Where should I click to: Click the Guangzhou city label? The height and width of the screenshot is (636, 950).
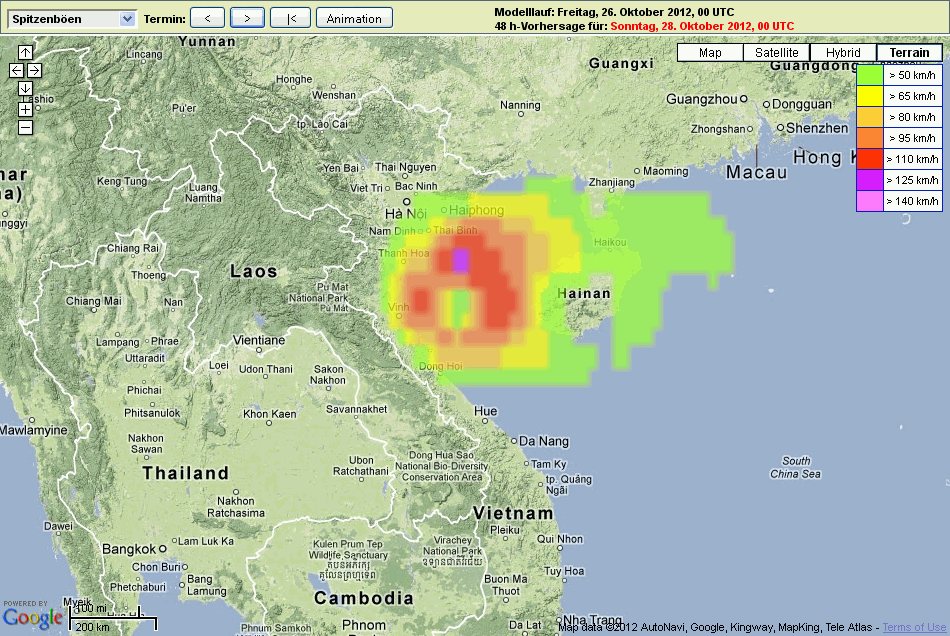coord(702,99)
